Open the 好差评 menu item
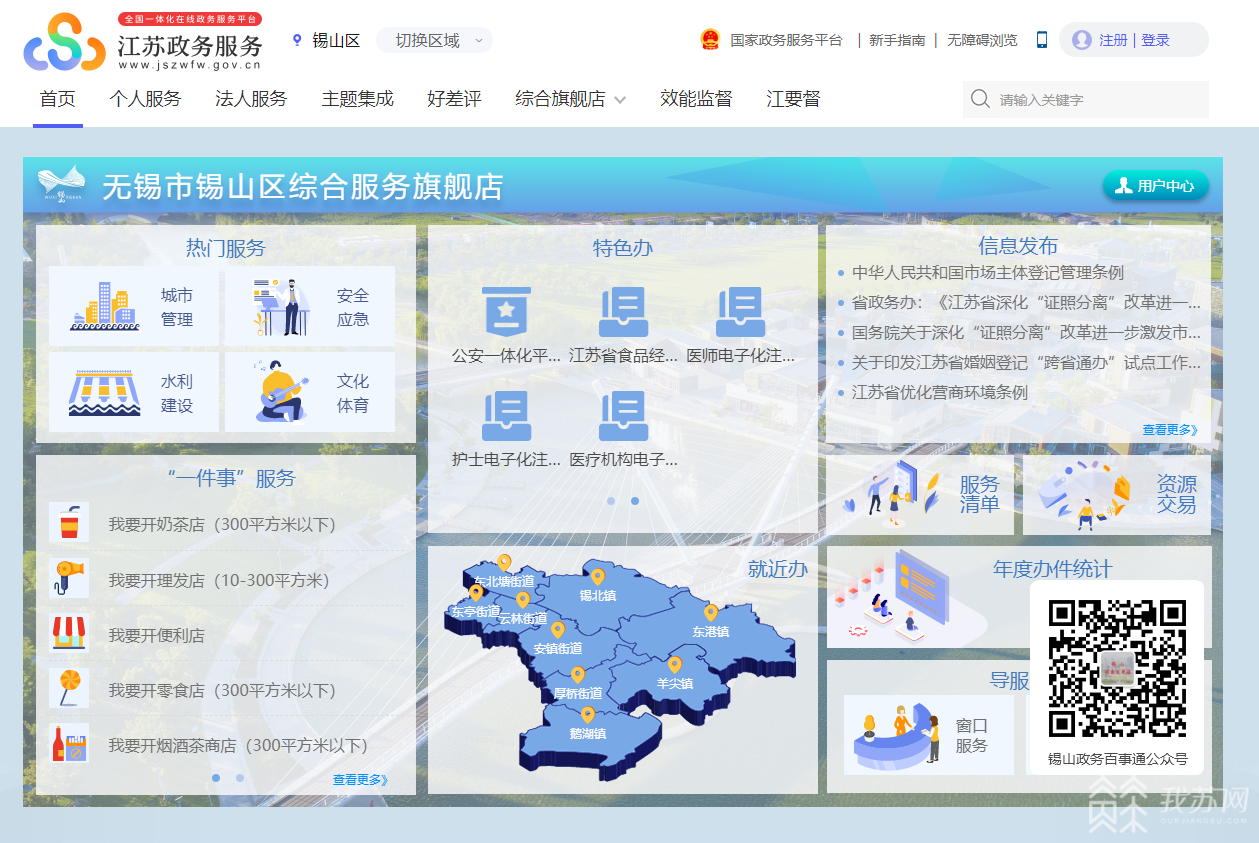1259x843 pixels. [454, 99]
